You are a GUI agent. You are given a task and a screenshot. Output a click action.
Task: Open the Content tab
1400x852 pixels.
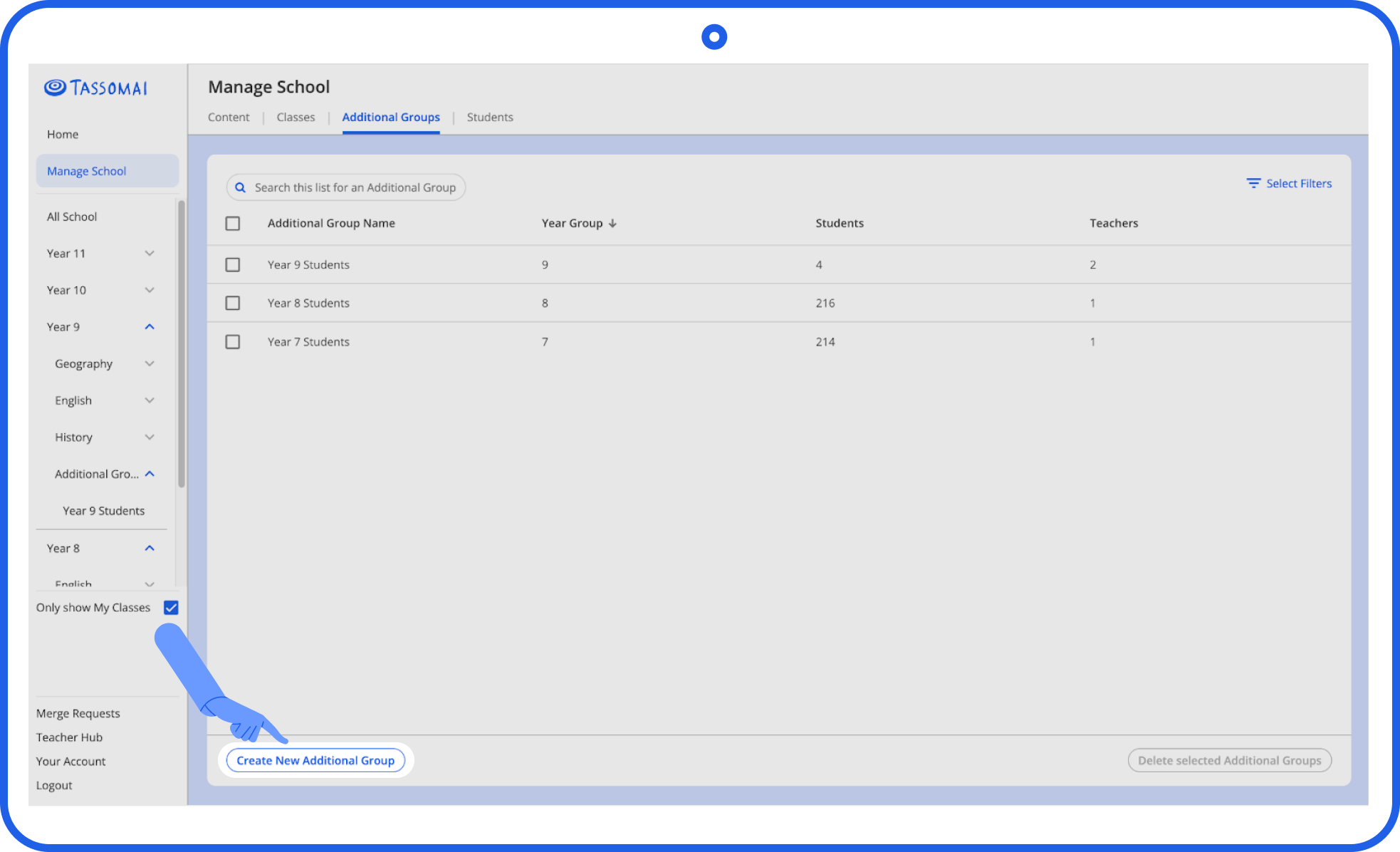pyautogui.click(x=229, y=117)
